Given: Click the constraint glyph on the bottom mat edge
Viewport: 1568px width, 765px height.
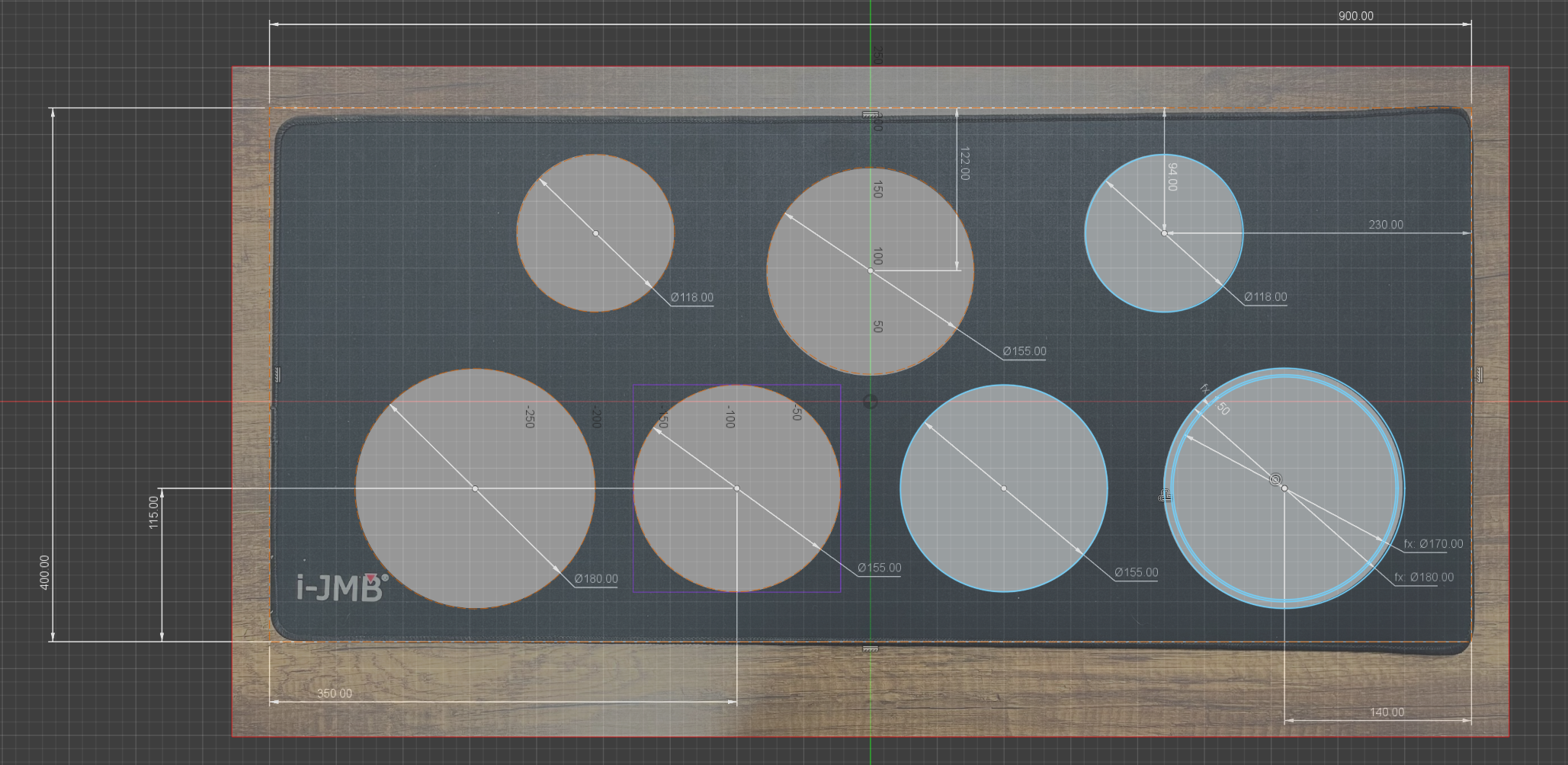Looking at the screenshot, I should [870, 649].
